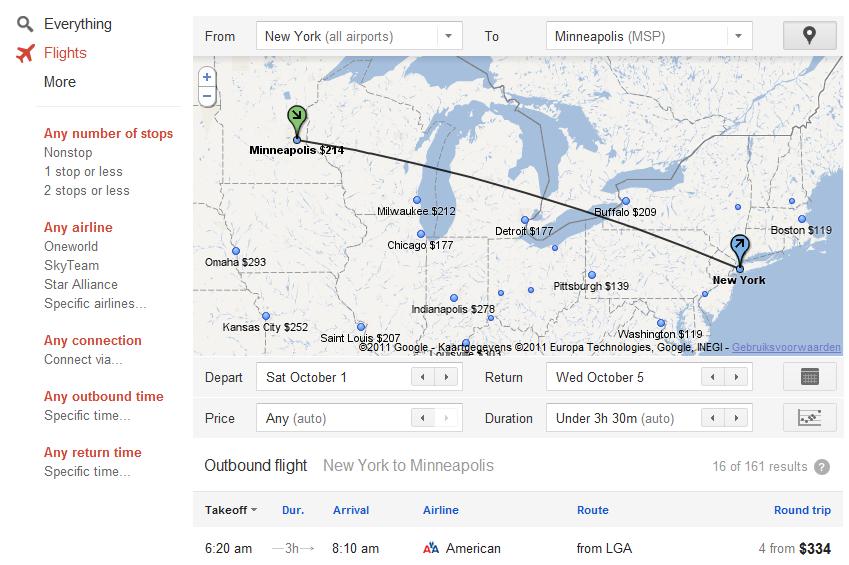The height and width of the screenshot is (565, 849).
Task: Increase the Duration filter limit
Action: [736, 418]
